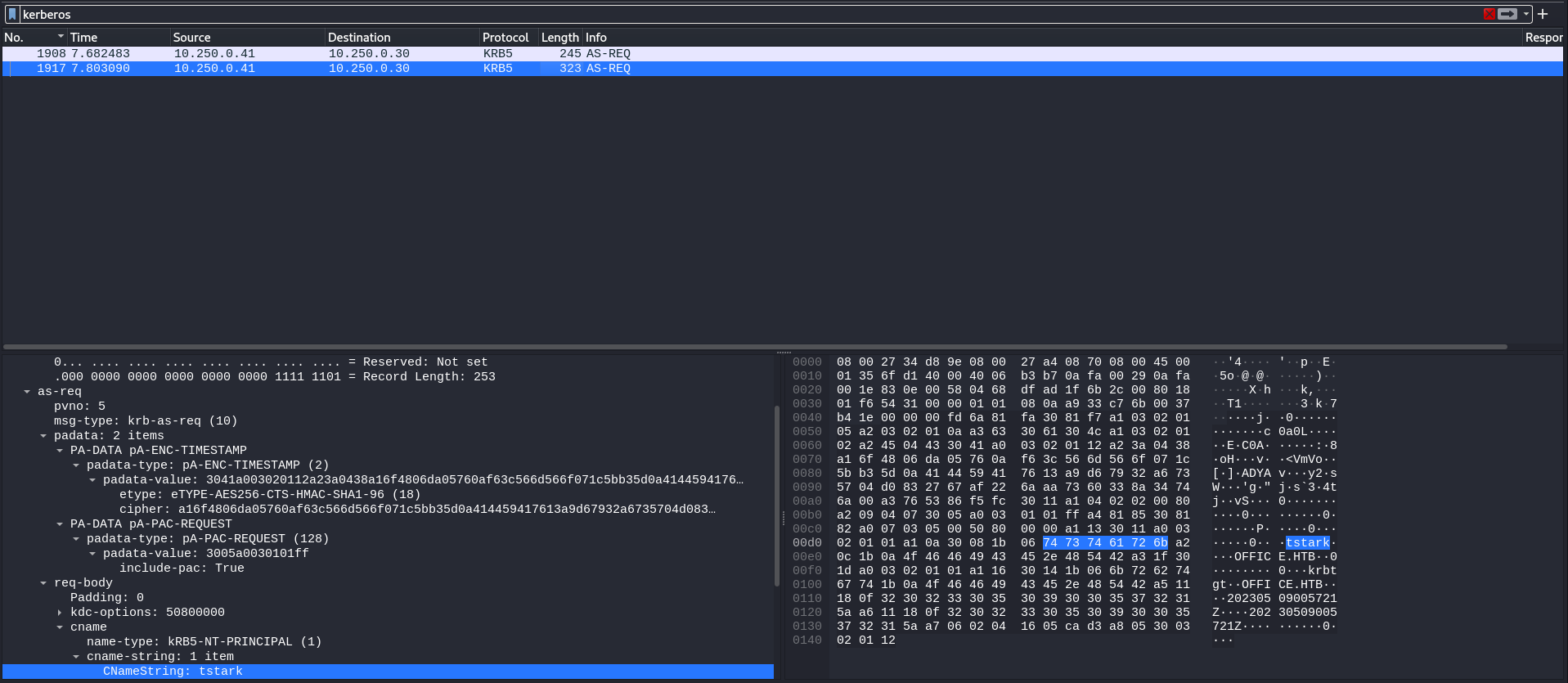Click the ASCII text 202305 in row 0110
This screenshot has height=683, width=1568.
pos(1249,599)
